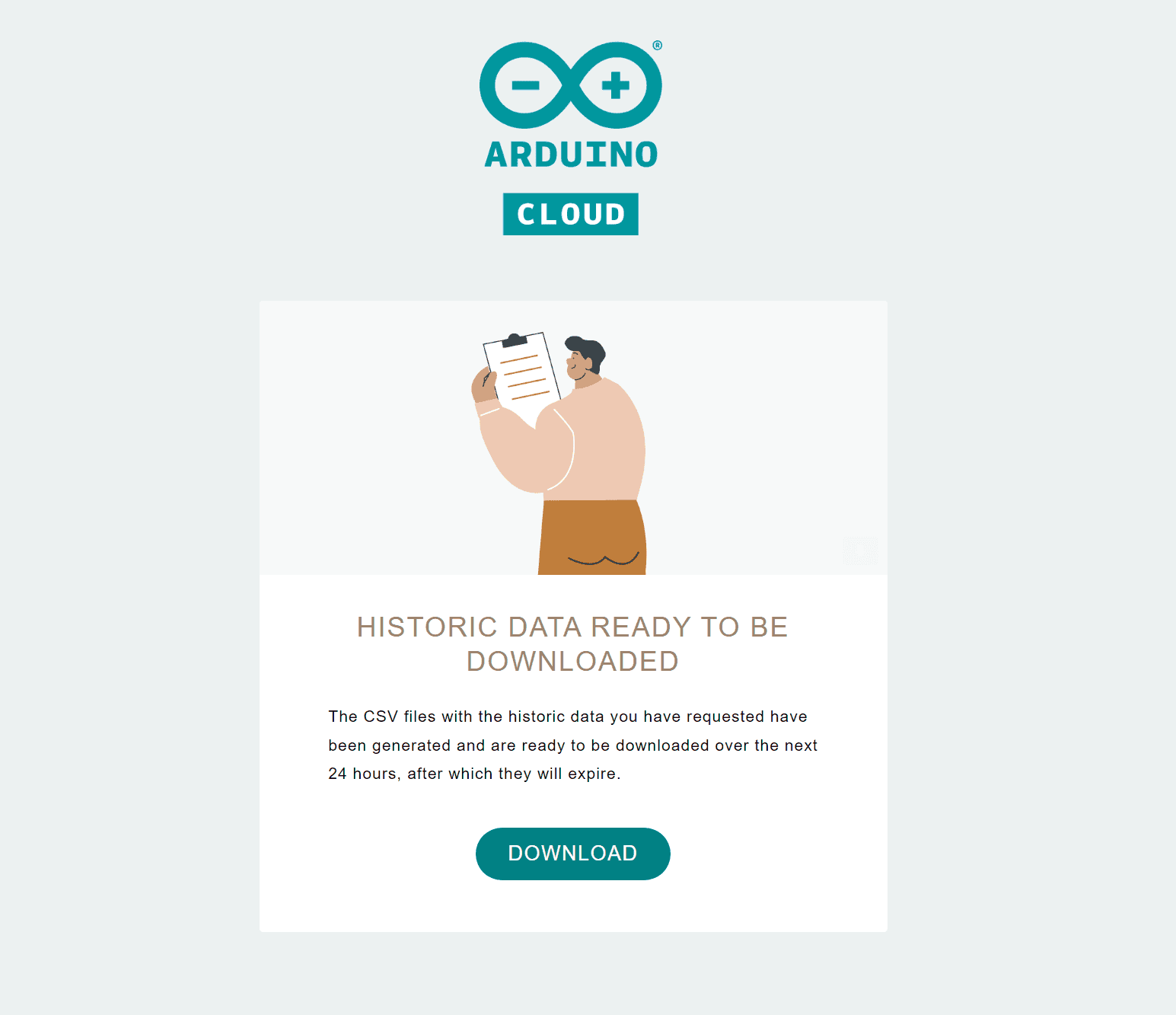Click the word "DOWNLOADED" in the heading

point(572,661)
